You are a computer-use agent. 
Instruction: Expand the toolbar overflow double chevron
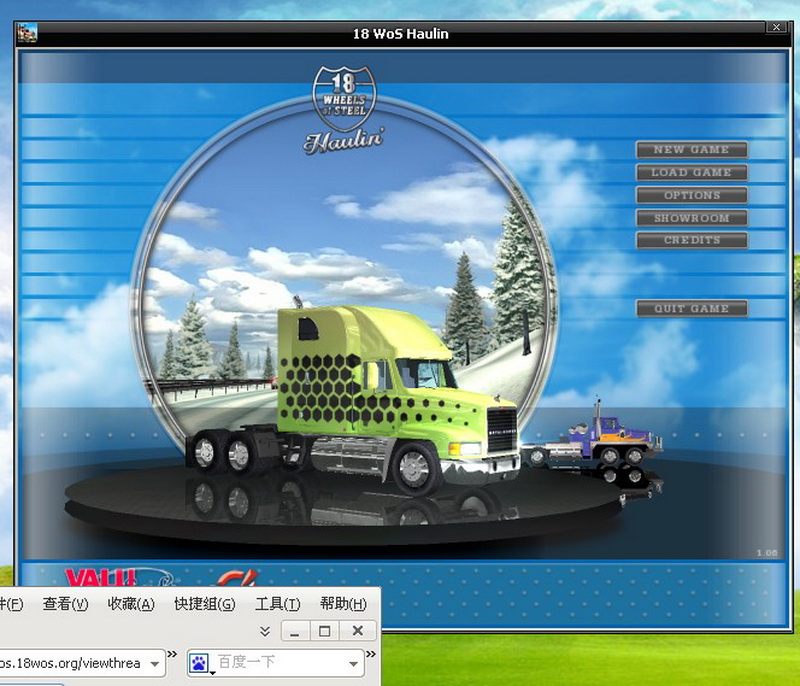pyautogui.click(x=265, y=631)
